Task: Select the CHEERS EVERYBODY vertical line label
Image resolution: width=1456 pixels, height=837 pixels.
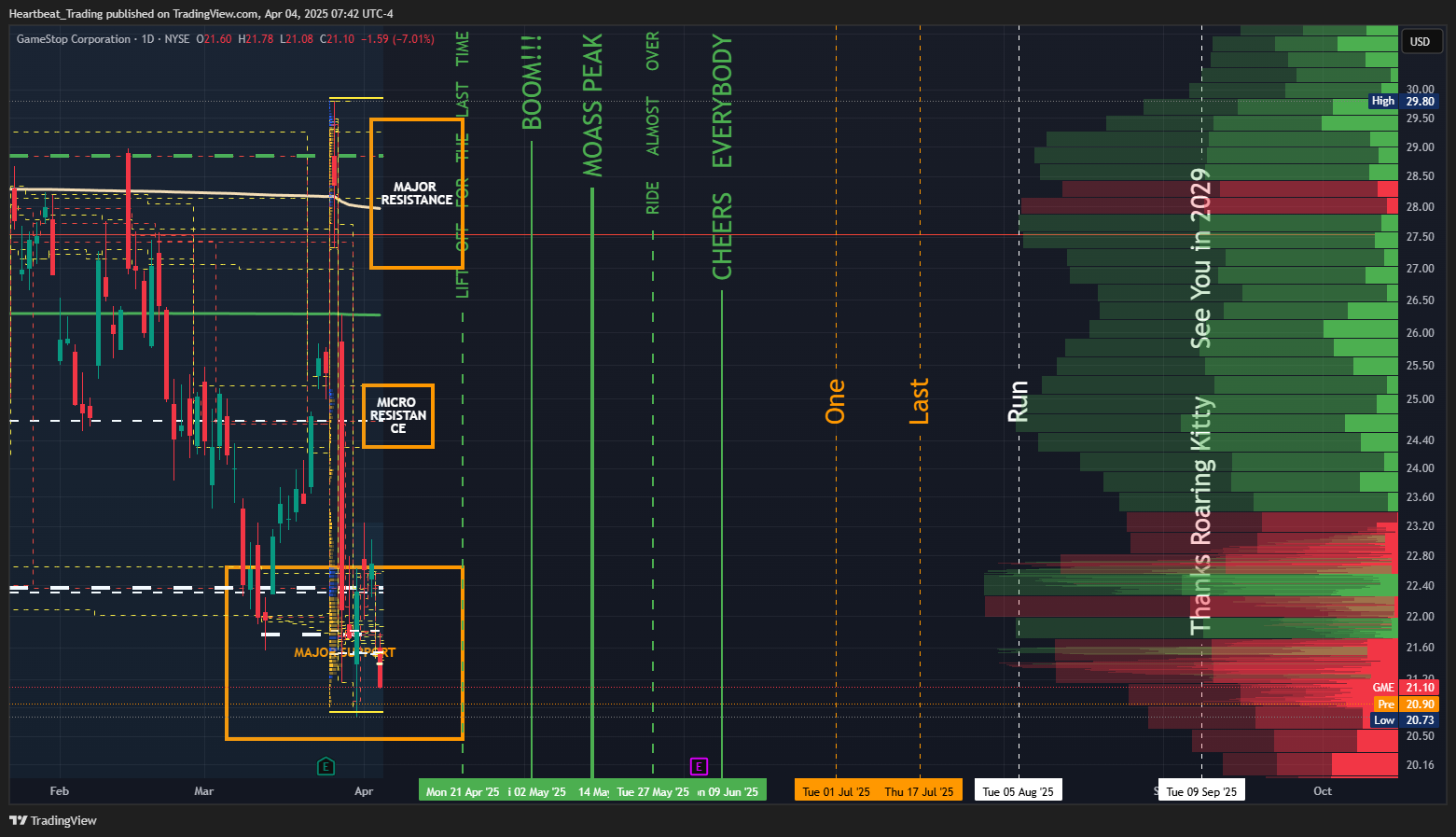Action: coord(722,157)
